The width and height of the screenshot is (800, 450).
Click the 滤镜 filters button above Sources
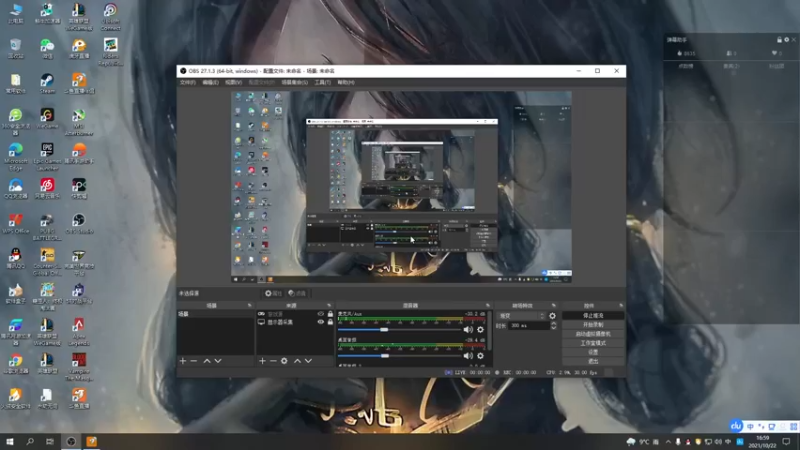[x=297, y=293]
